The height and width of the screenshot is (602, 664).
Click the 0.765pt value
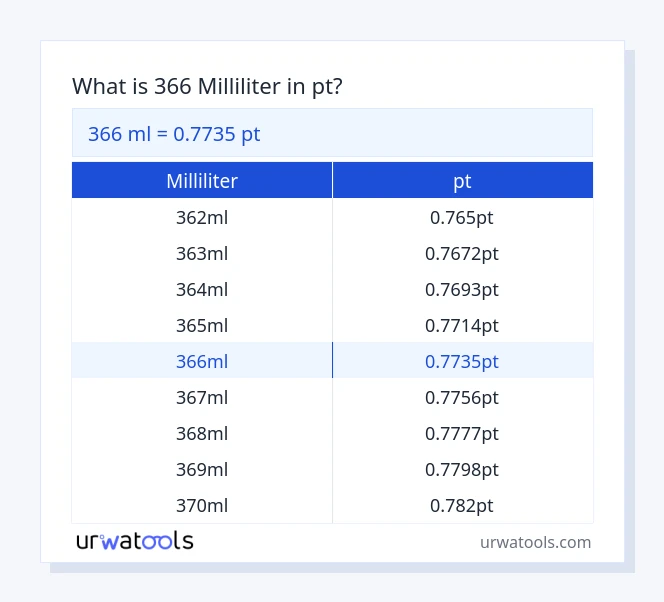(462, 218)
